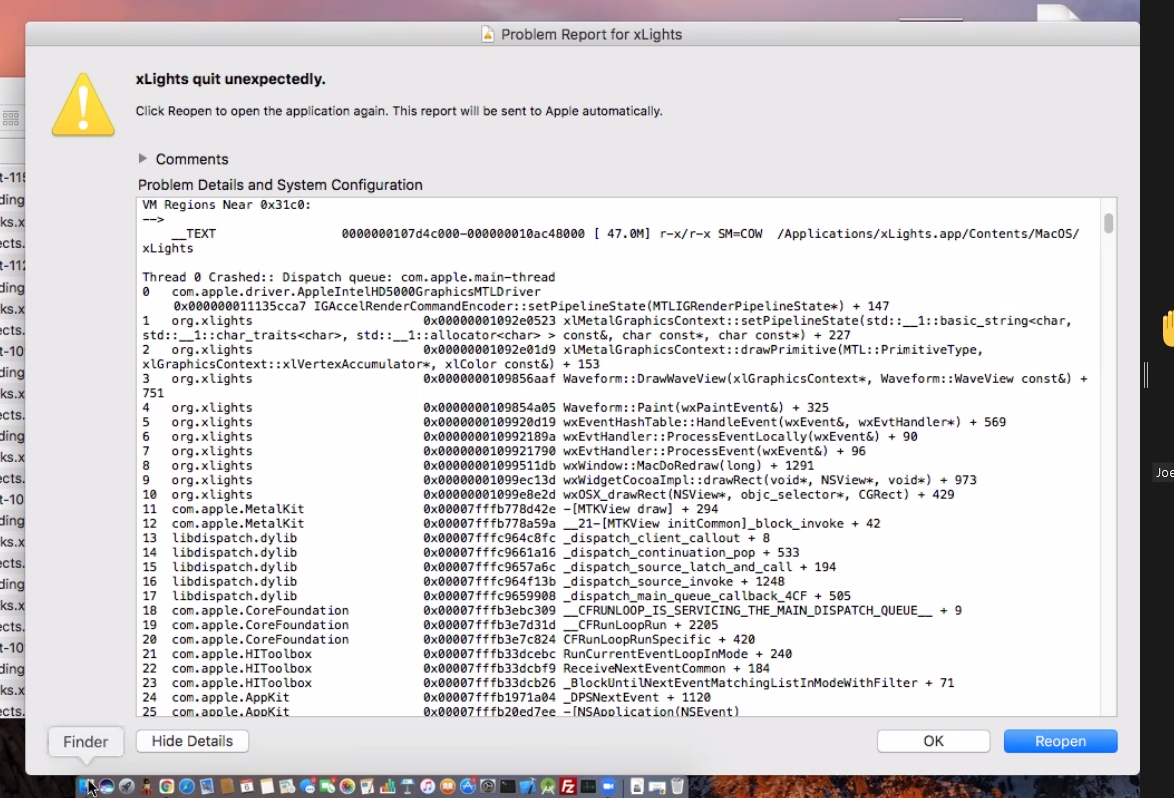Viewport: 1174px width, 798px height.
Task: Open App Store from the dock
Action: coord(467,787)
